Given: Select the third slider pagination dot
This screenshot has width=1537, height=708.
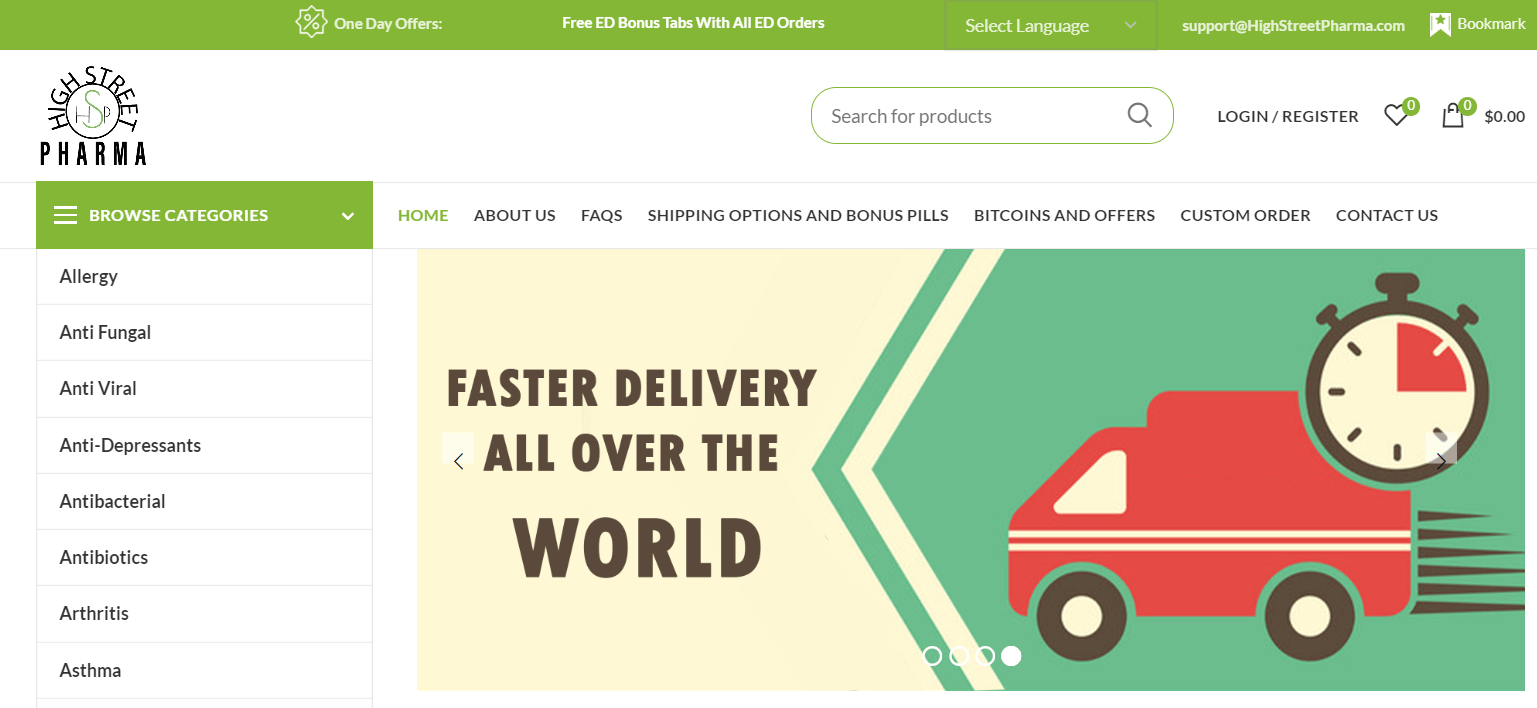Looking at the screenshot, I should coord(985,656).
